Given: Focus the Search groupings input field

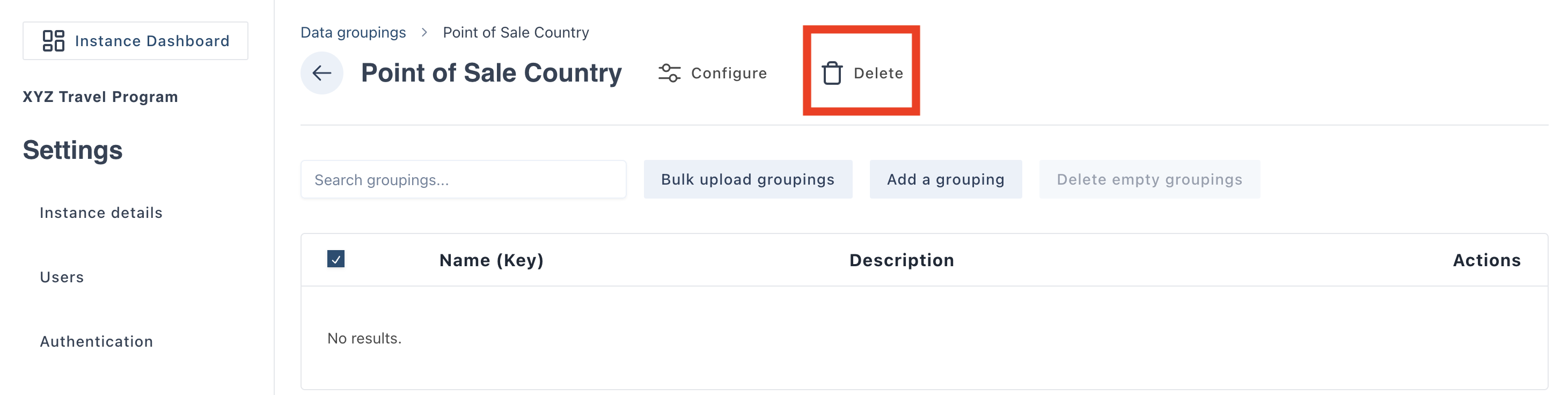Looking at the screenshot, I should [463, 180].
